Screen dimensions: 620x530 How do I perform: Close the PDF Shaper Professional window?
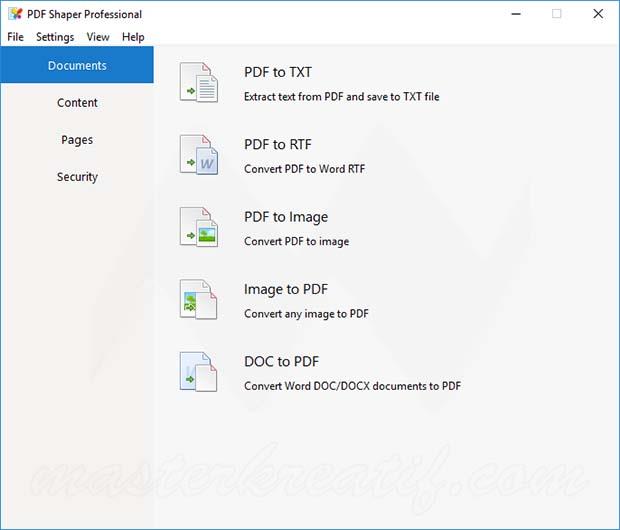tap(598, 14)
